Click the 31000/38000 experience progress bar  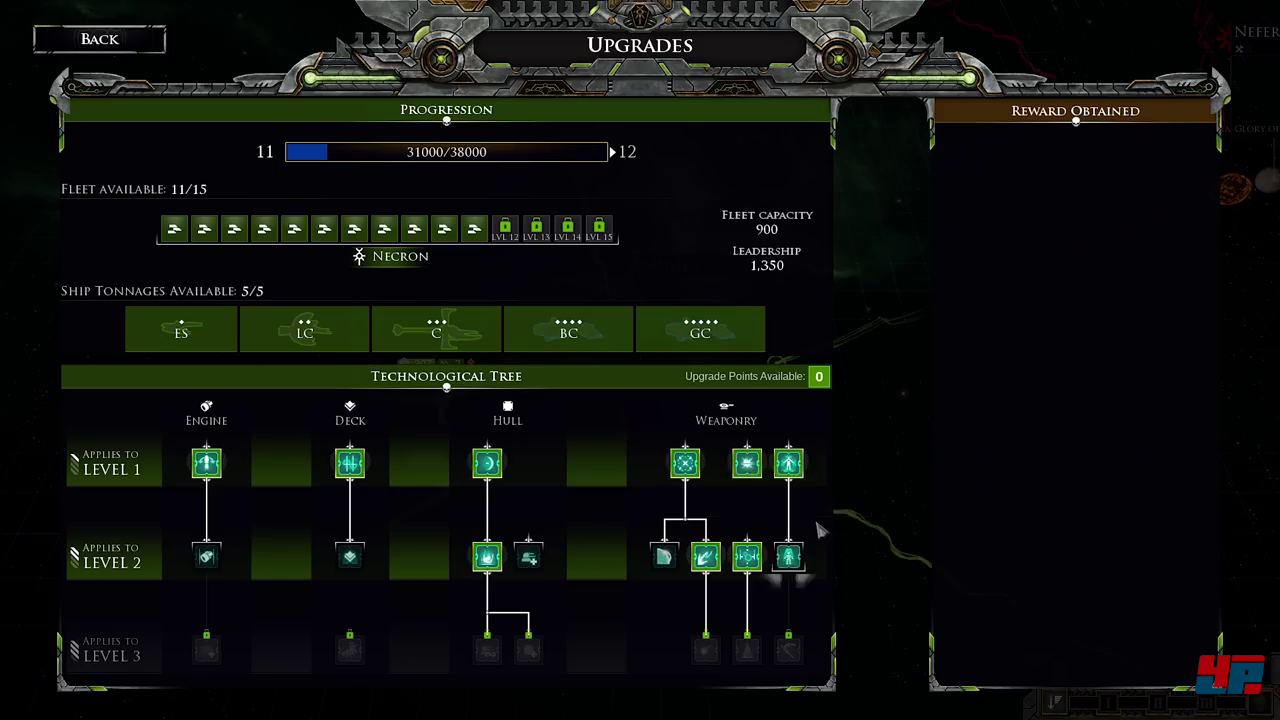pyautogui.click(x=446, y=152)
